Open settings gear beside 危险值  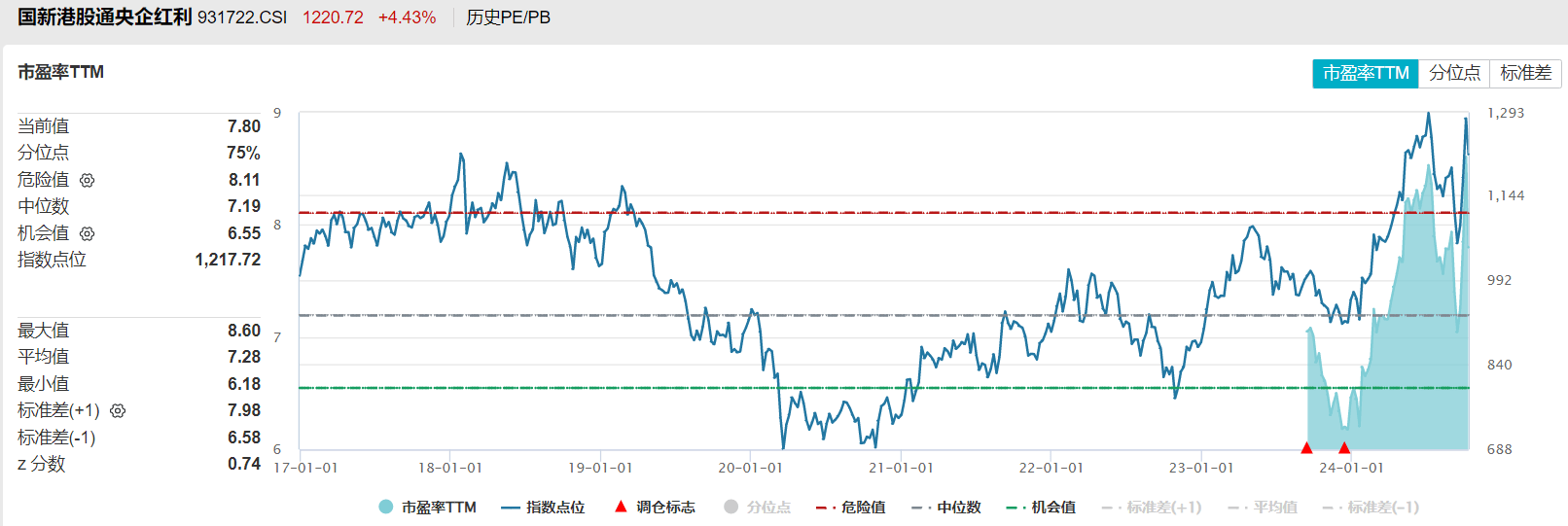[x=87, y=180]
